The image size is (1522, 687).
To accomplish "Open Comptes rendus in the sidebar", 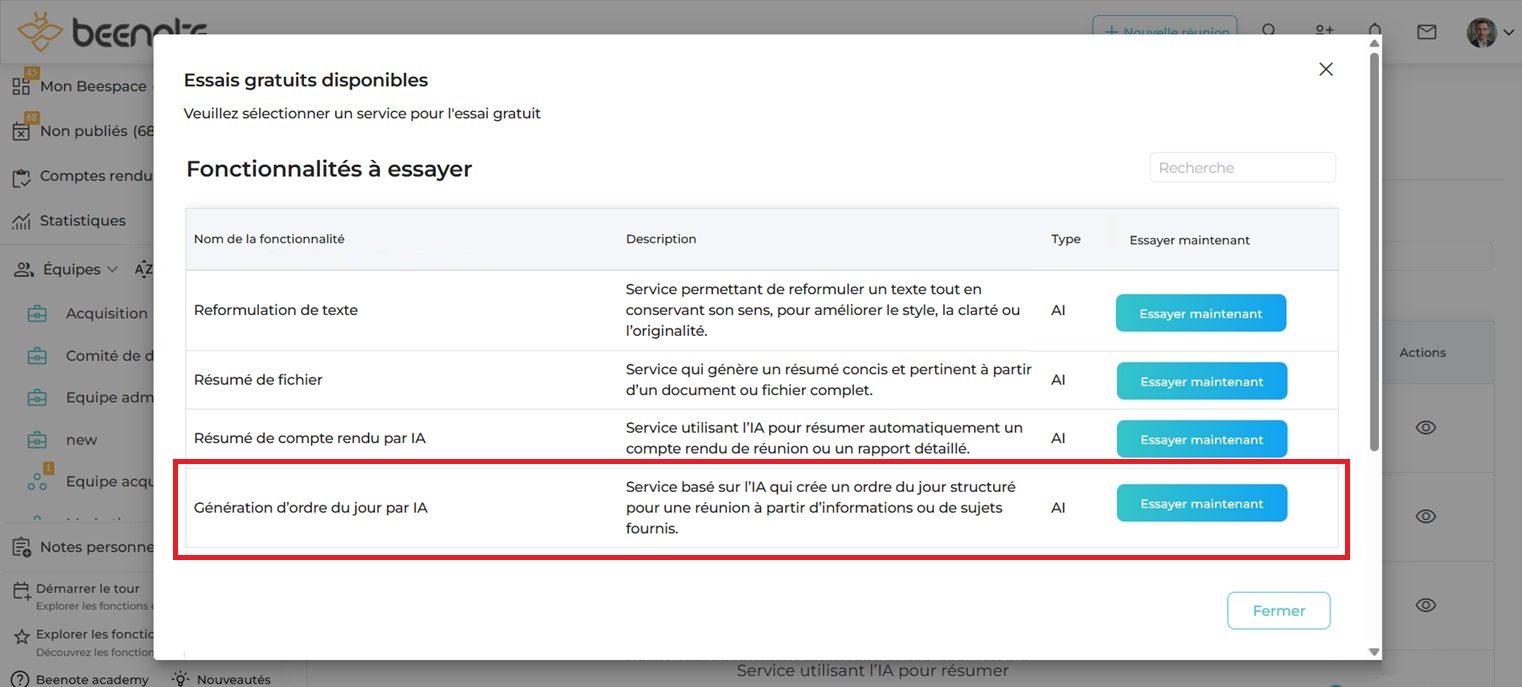I will coord(95,176).
